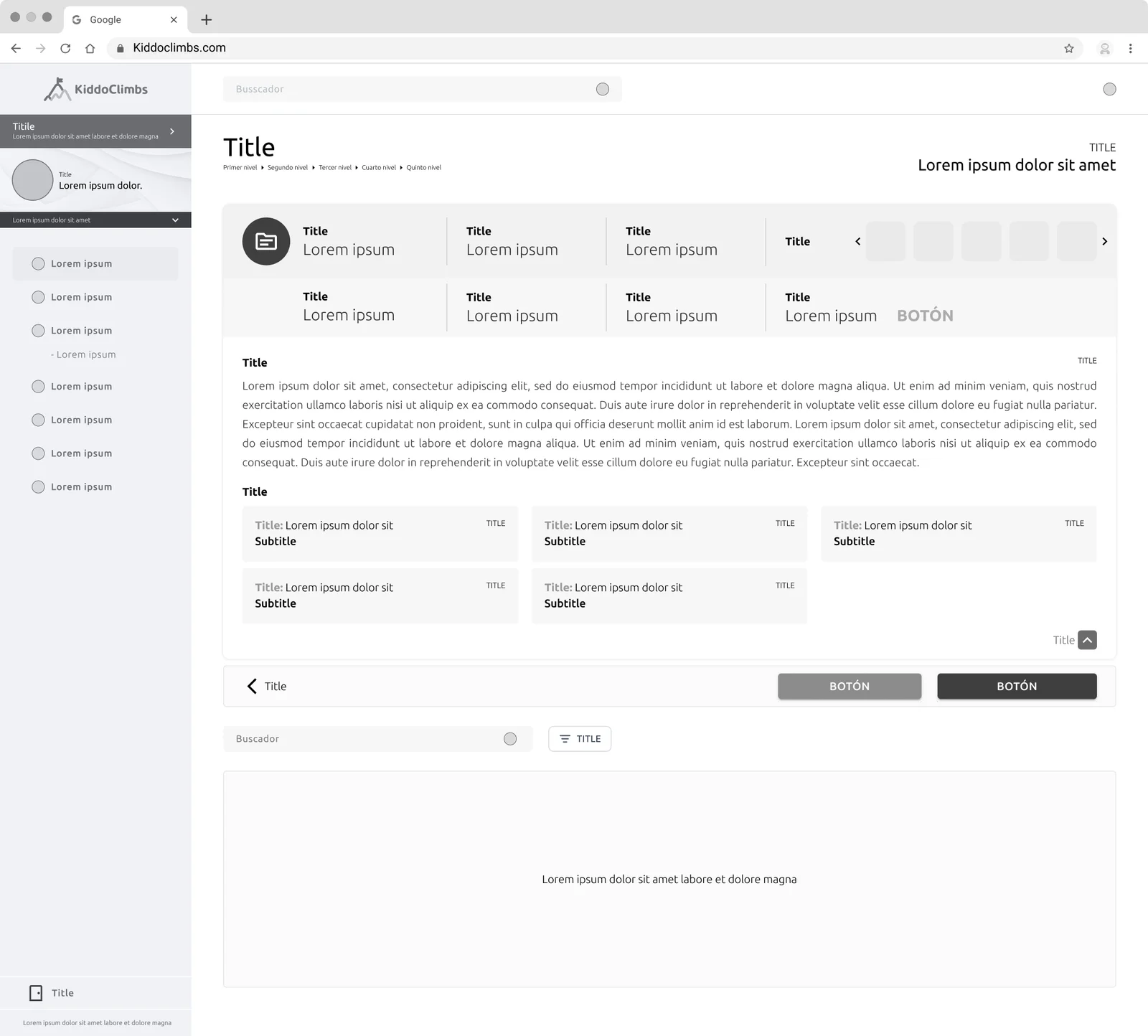Open the Segundo nivel breadcrumb
The image size is (1148, 1036).
[287, 168]
